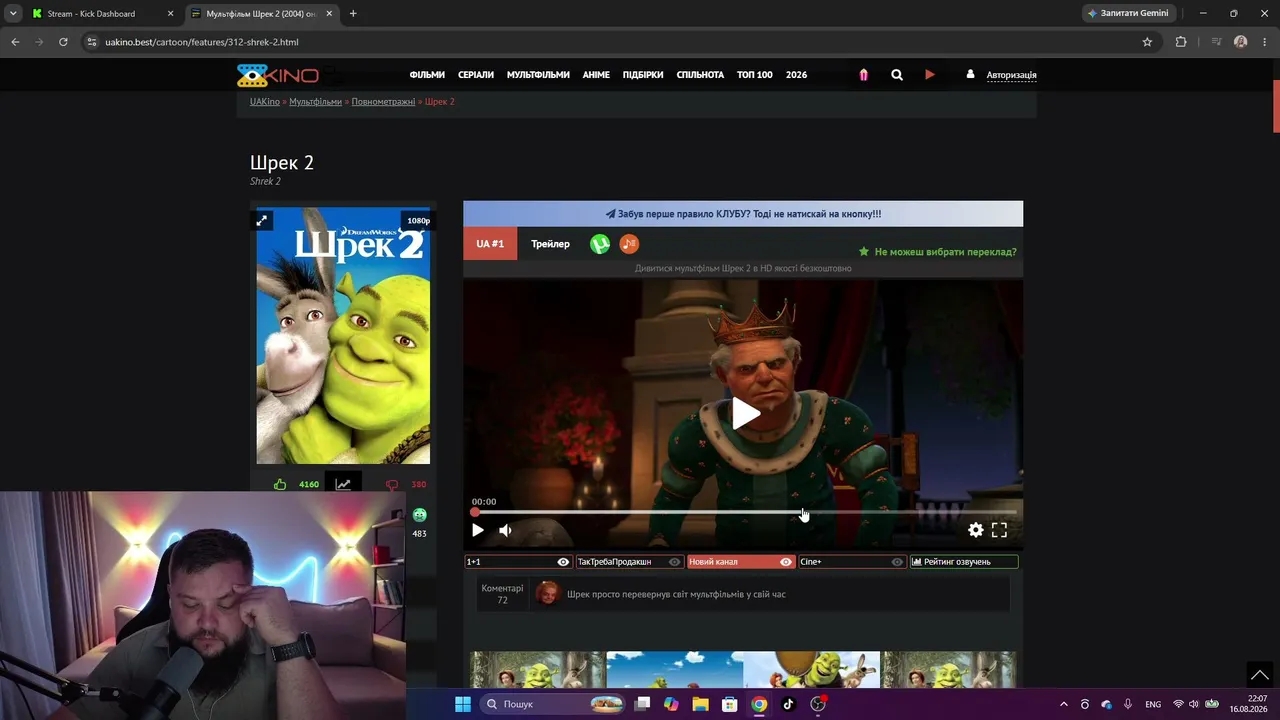Open the Windows Start menu
This screenshot has width=1280, height=720.
pyautogui.click(x=463, y=704)
